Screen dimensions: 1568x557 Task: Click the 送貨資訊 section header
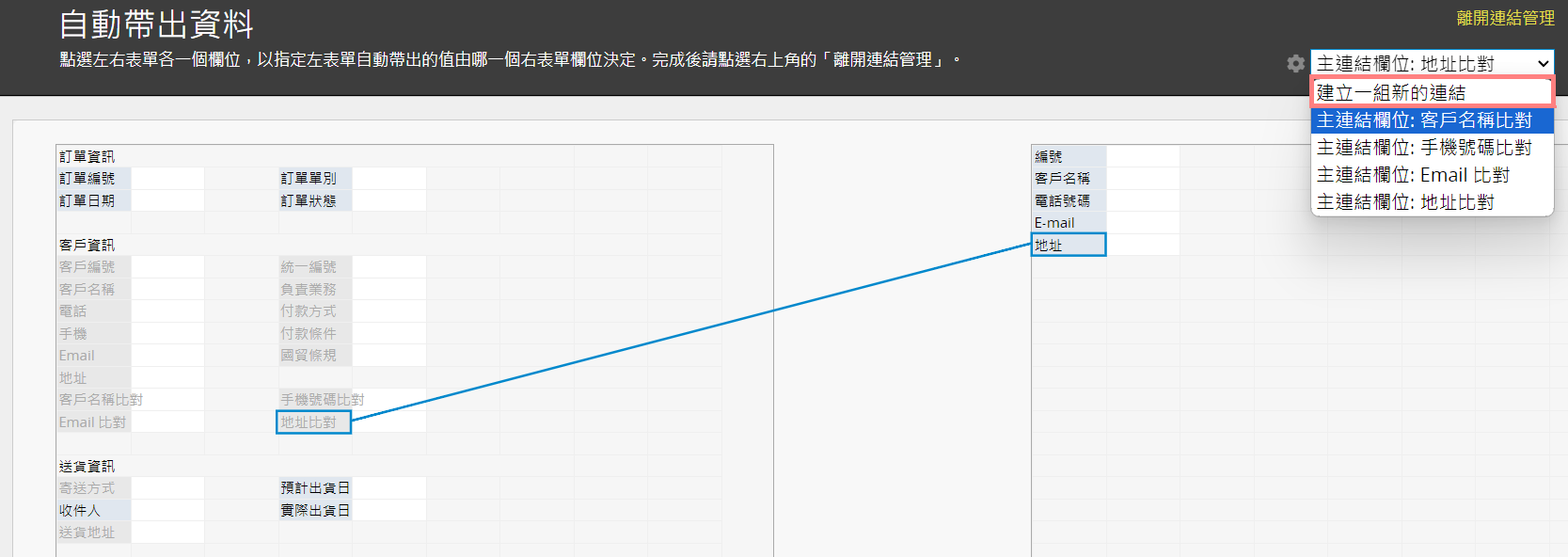pos(87,466)
